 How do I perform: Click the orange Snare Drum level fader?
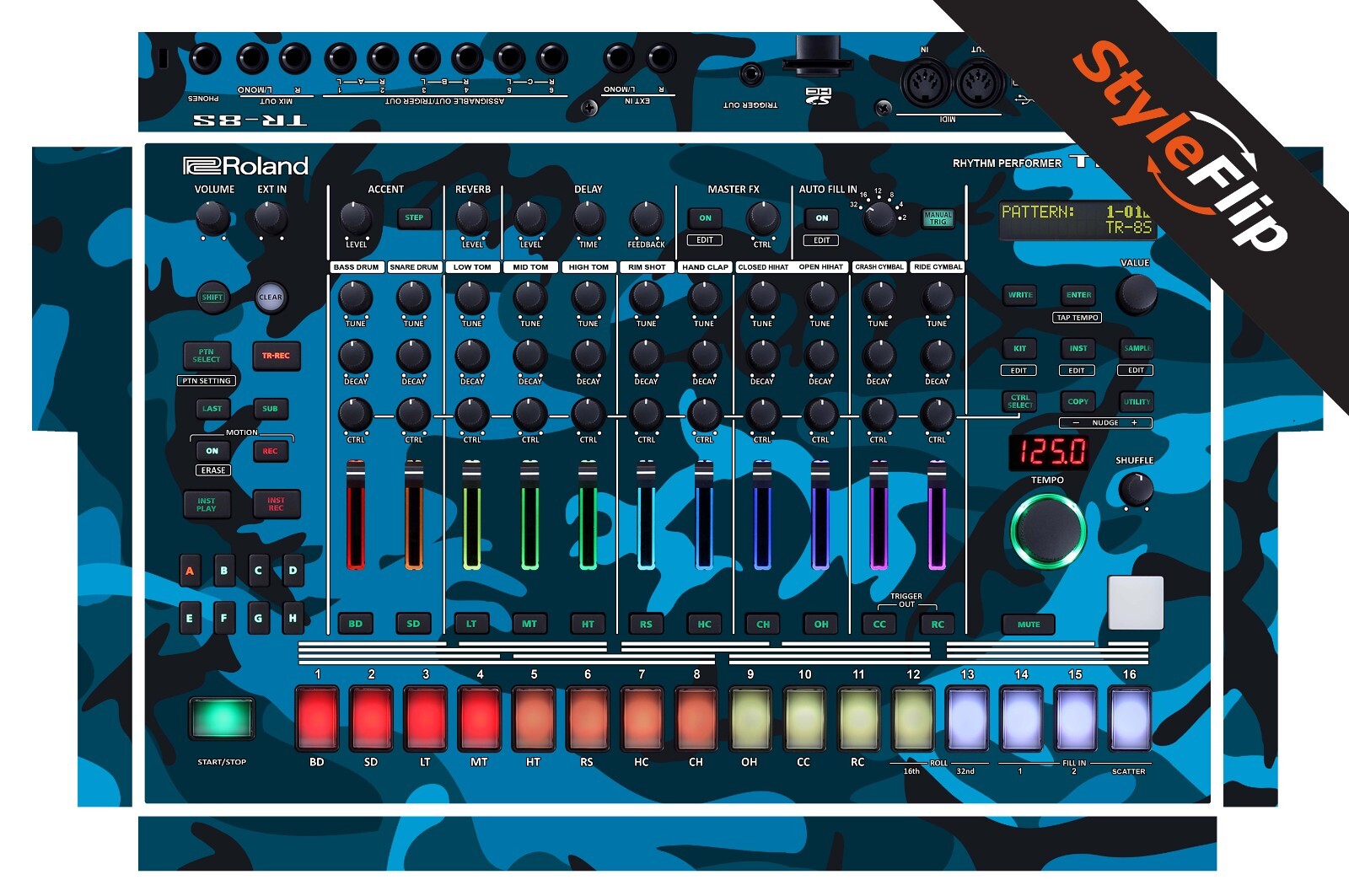pyautogui.click(x=414, y=515)
